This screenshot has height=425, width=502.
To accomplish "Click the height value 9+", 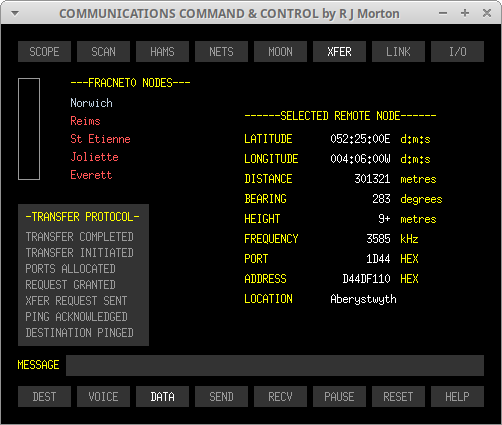I will [x=384, y=219].
